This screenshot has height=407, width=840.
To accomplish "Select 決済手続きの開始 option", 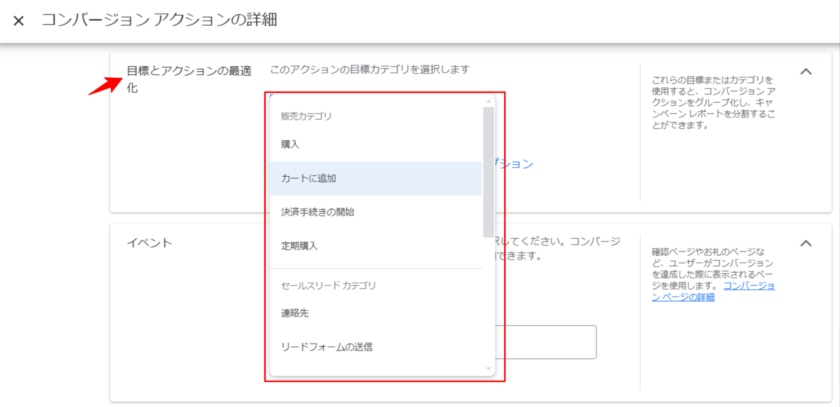I will pos(318,212).
